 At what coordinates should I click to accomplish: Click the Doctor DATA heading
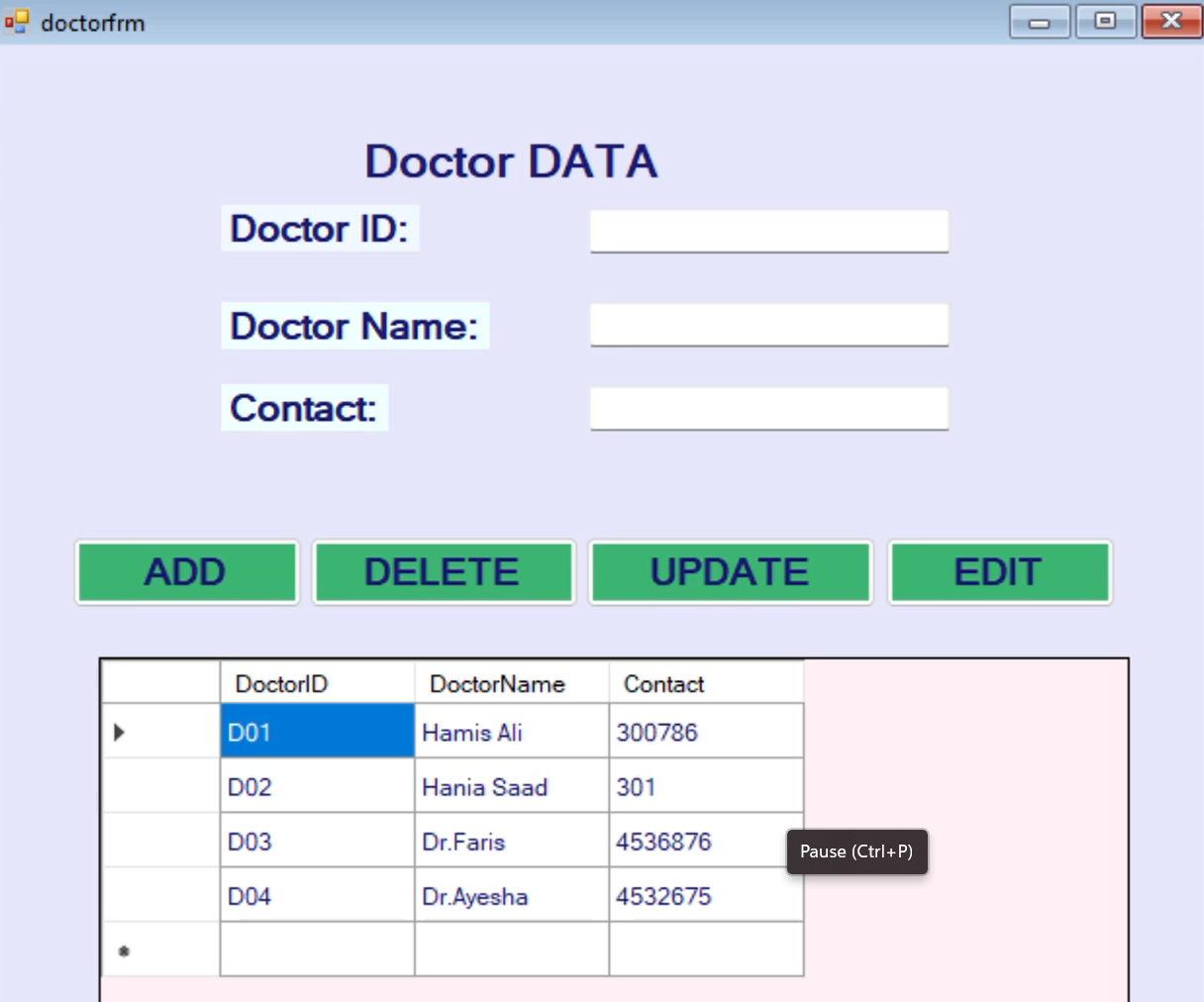click(x=512, y=161)
